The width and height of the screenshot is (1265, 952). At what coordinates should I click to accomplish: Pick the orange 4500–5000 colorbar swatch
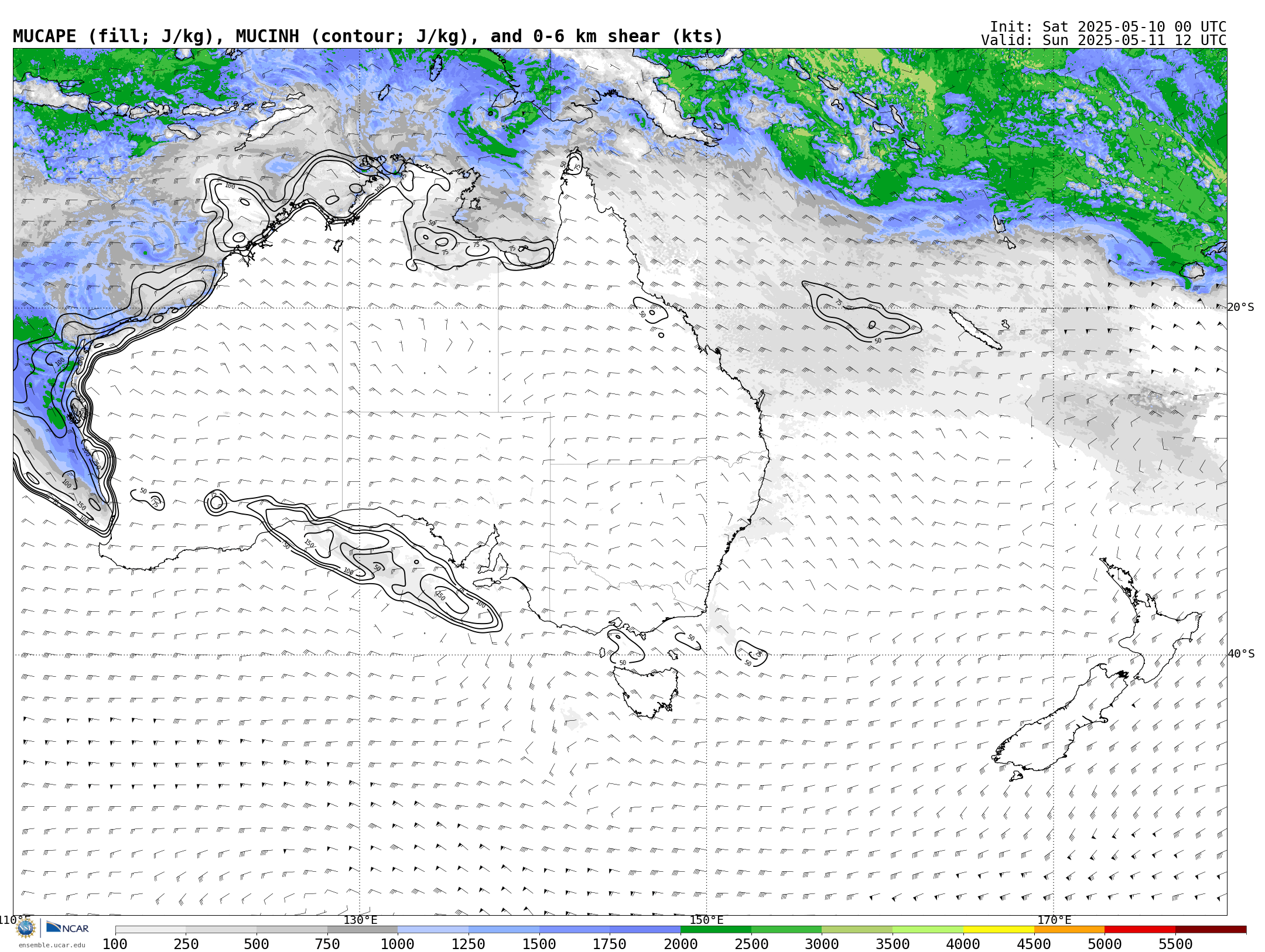(x=1069, y=930)
